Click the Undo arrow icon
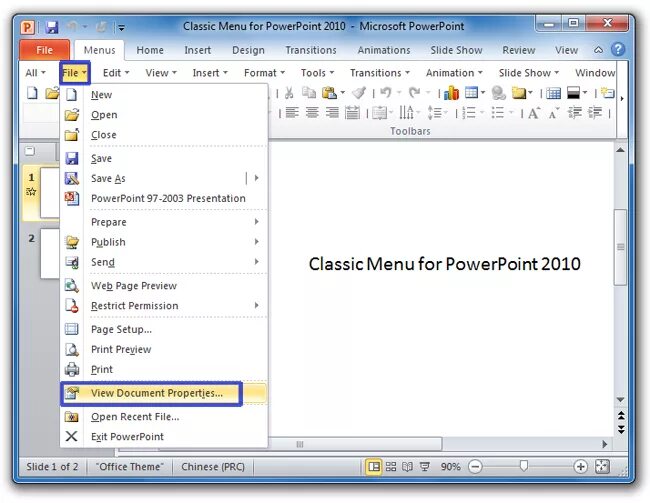Screen dimensions: 650x503 coord(386,93)
